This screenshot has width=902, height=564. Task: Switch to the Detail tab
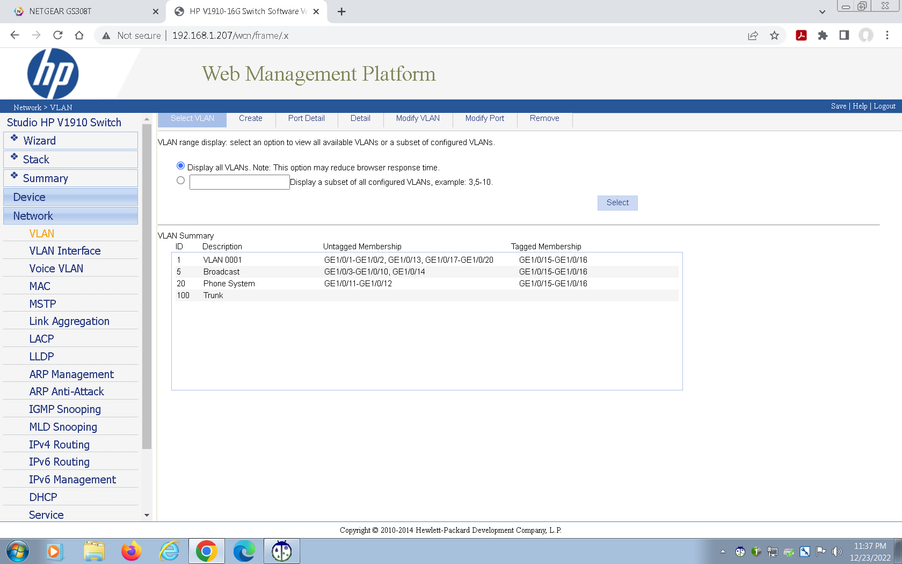[x=360, y=119]
